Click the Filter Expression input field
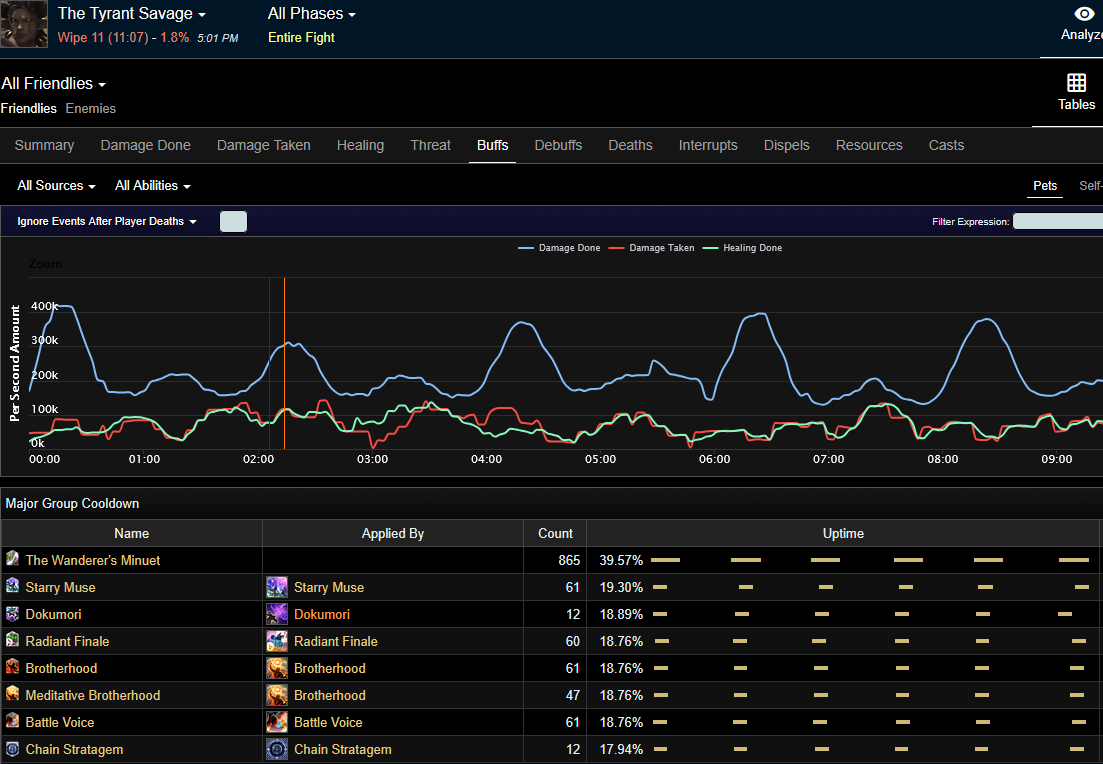1103x764 pixels. [1058, 222]
